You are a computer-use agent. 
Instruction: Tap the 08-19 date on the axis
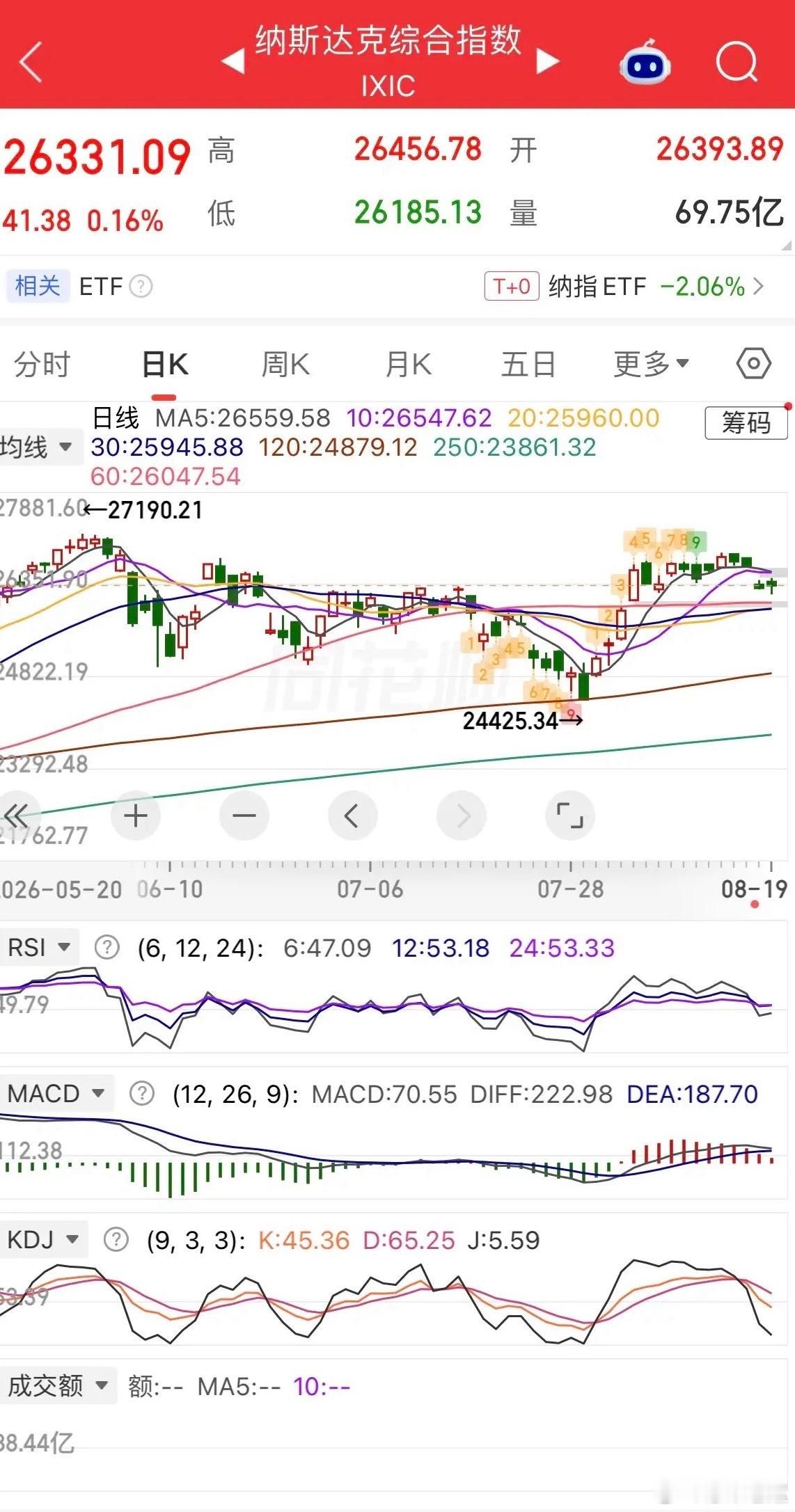(754, 889)
